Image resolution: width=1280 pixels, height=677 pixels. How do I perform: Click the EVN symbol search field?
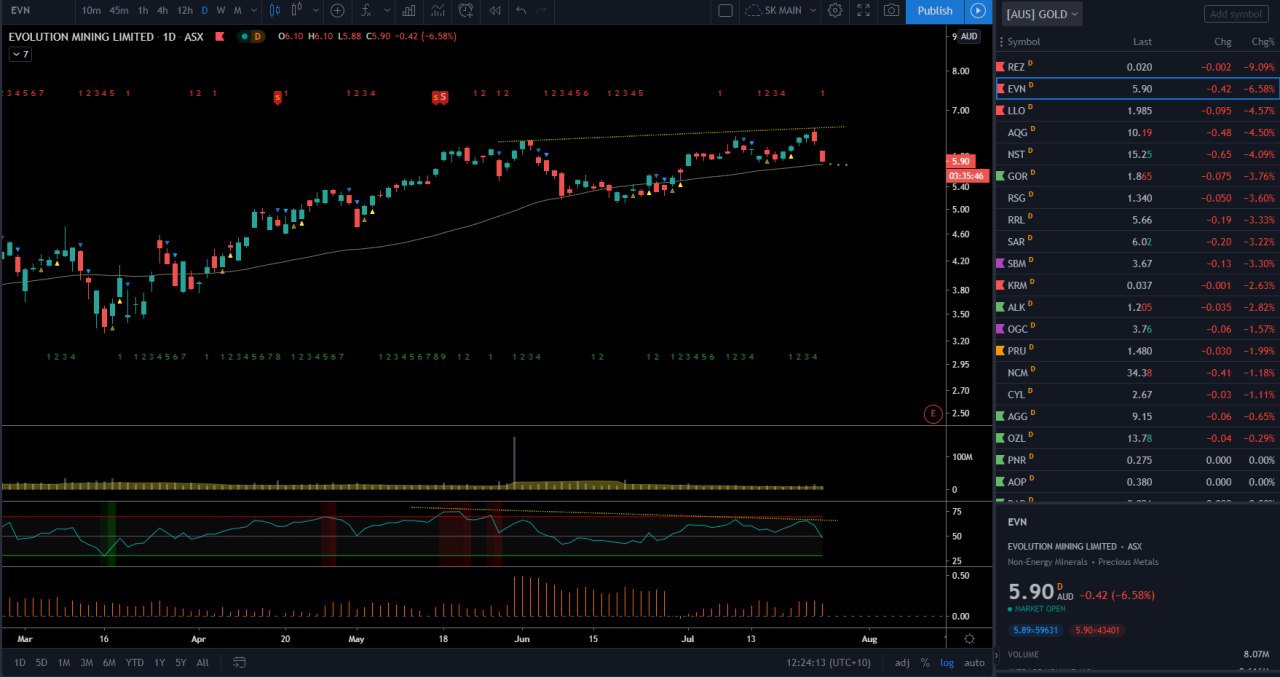pos(38,10)
